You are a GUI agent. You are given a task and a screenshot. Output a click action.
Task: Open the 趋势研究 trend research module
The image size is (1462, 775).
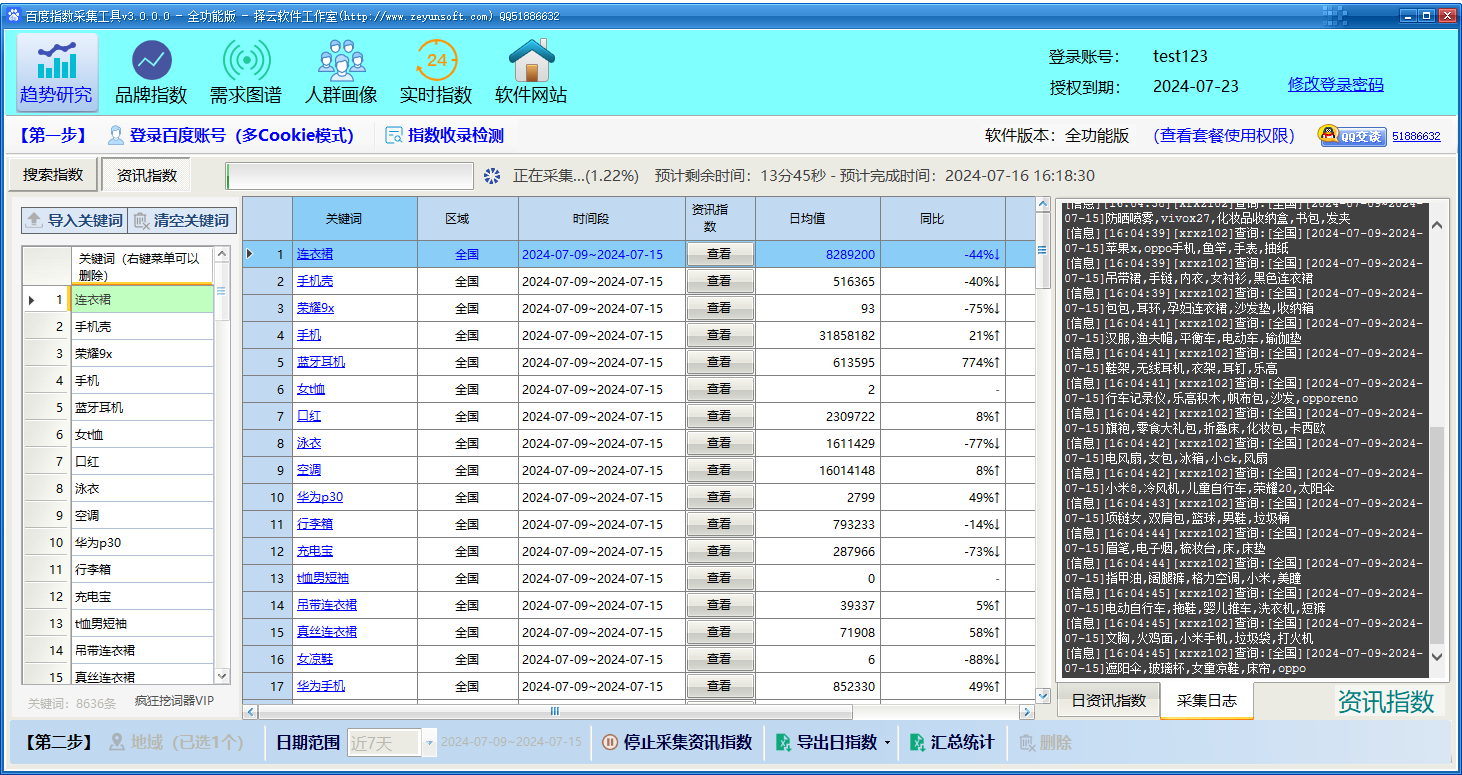click(57, 73)
